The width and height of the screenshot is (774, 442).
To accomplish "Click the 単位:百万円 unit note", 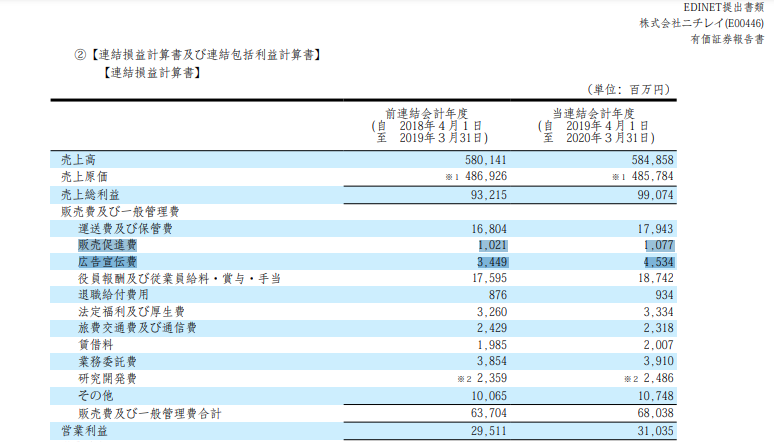I will coord(629,89).
